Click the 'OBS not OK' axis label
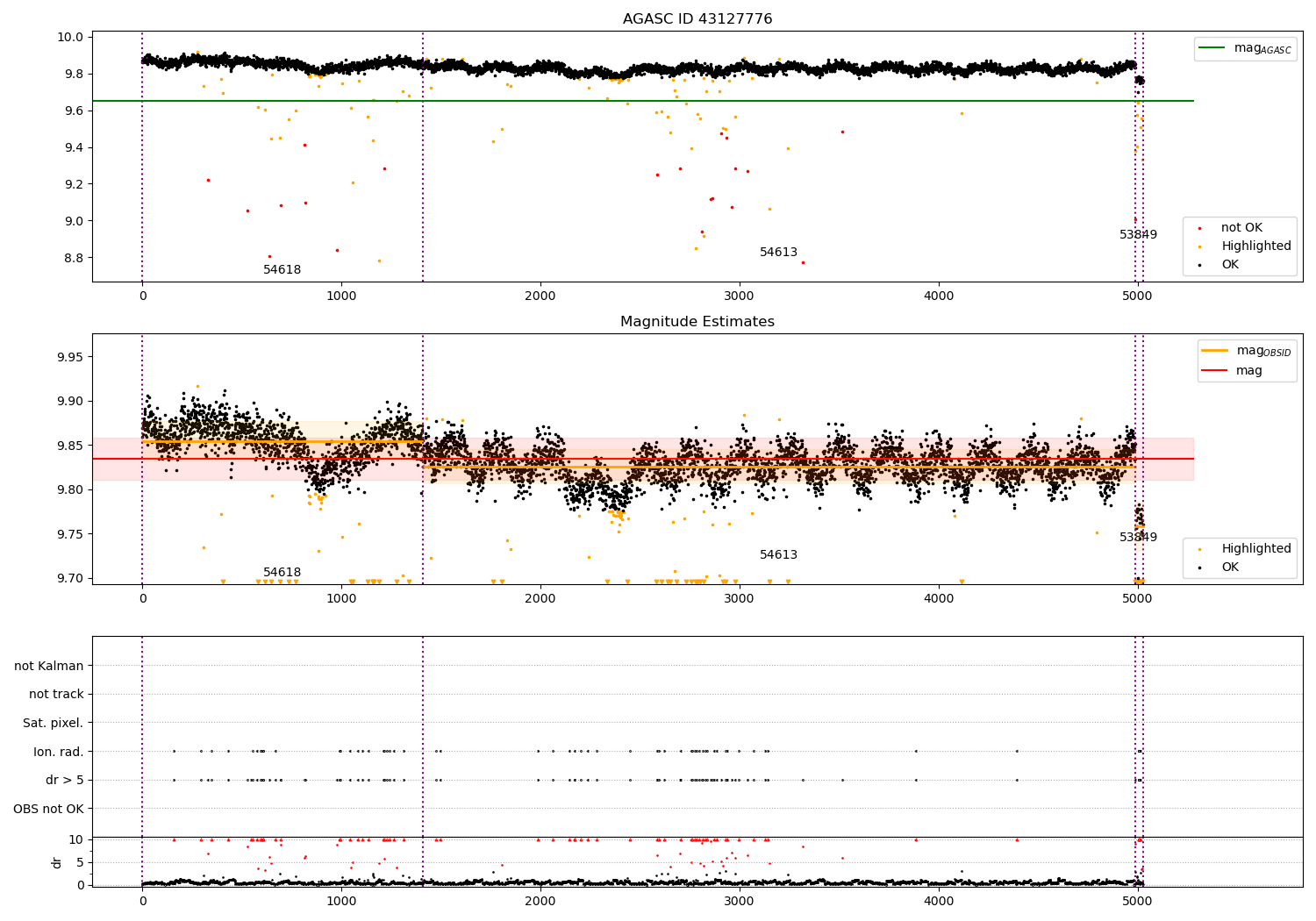Viewport: 1316px width, 921px height. click(x=48, y=809)
